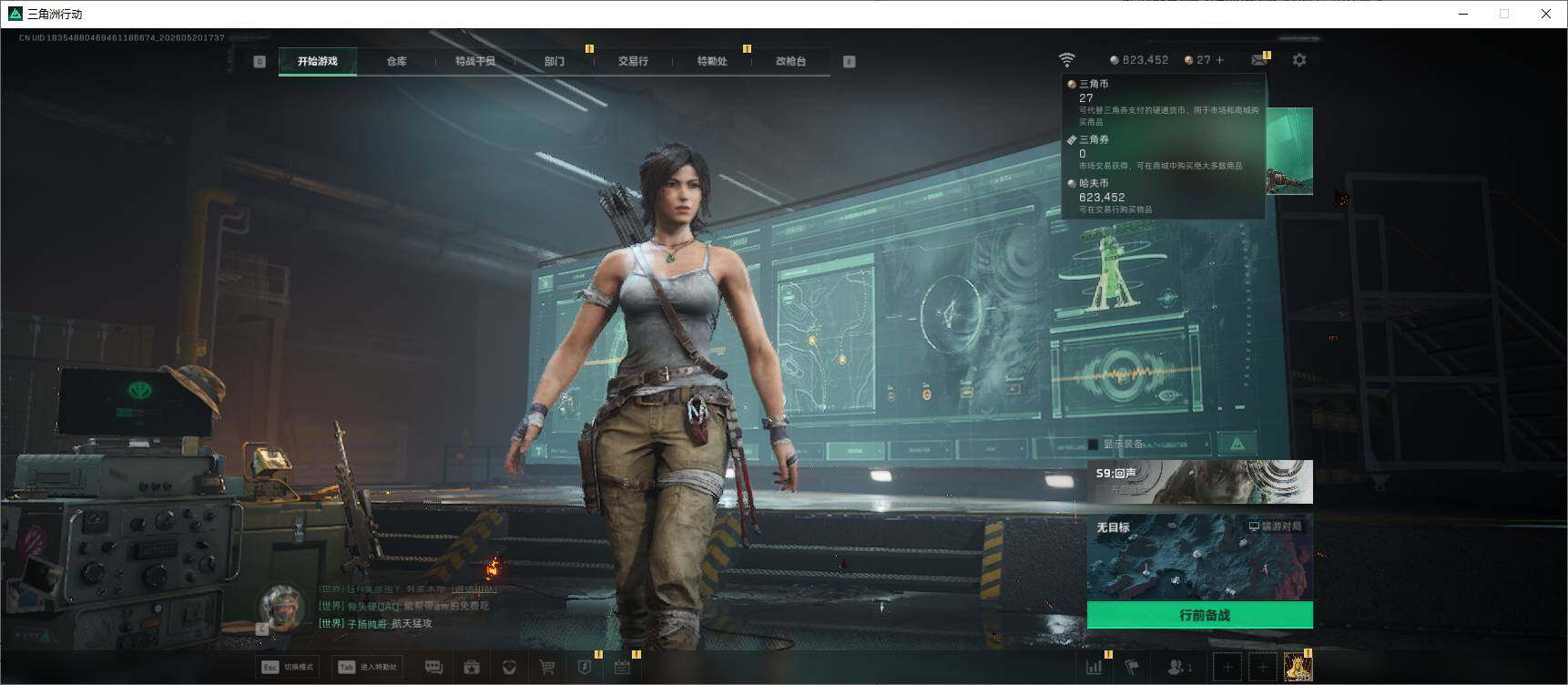Open the calendar events icon
This screenshot has width=1568, height=685.
pos(622,668)
